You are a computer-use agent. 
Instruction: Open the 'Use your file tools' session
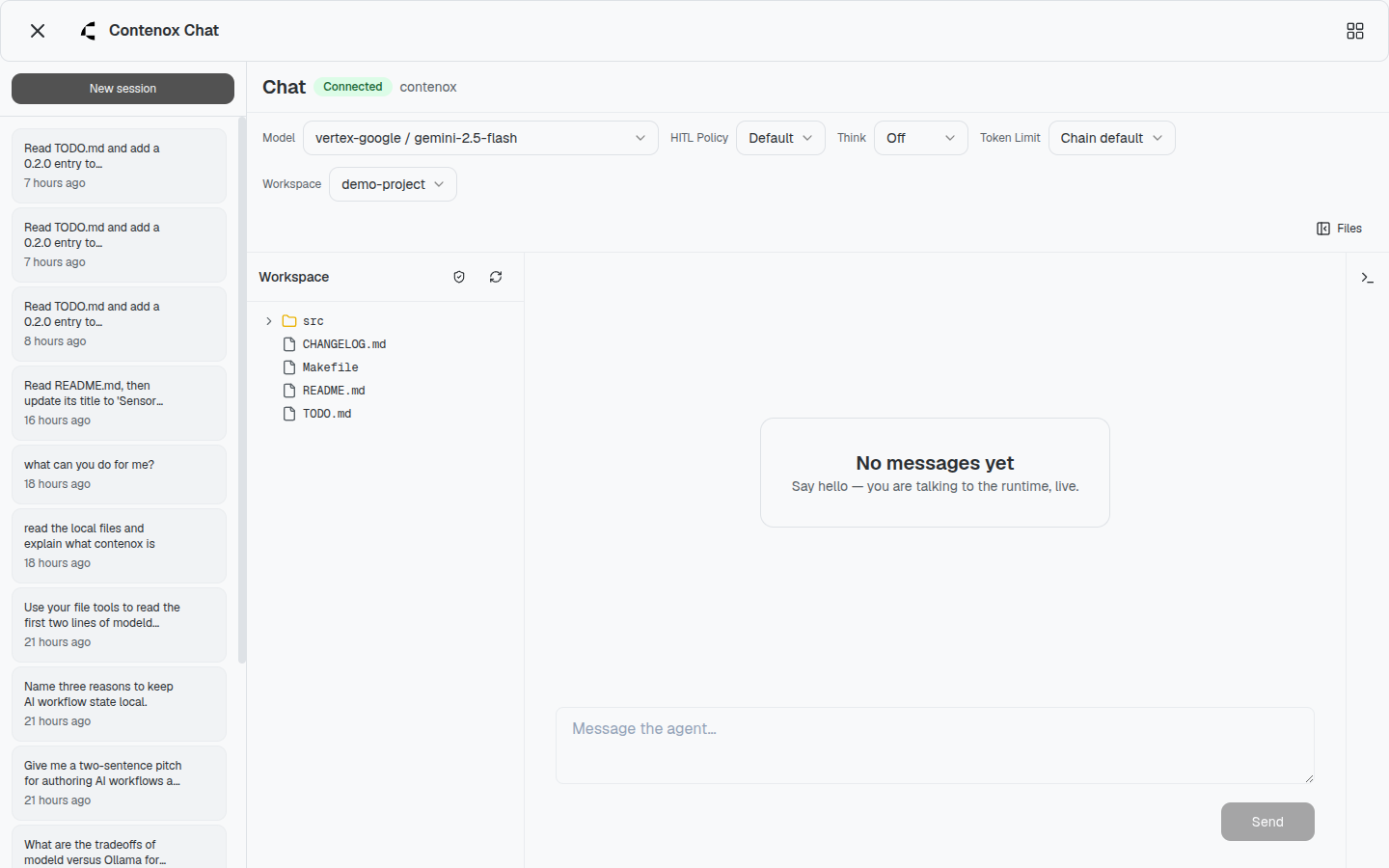pyautogui.click(x=119, y=625)
